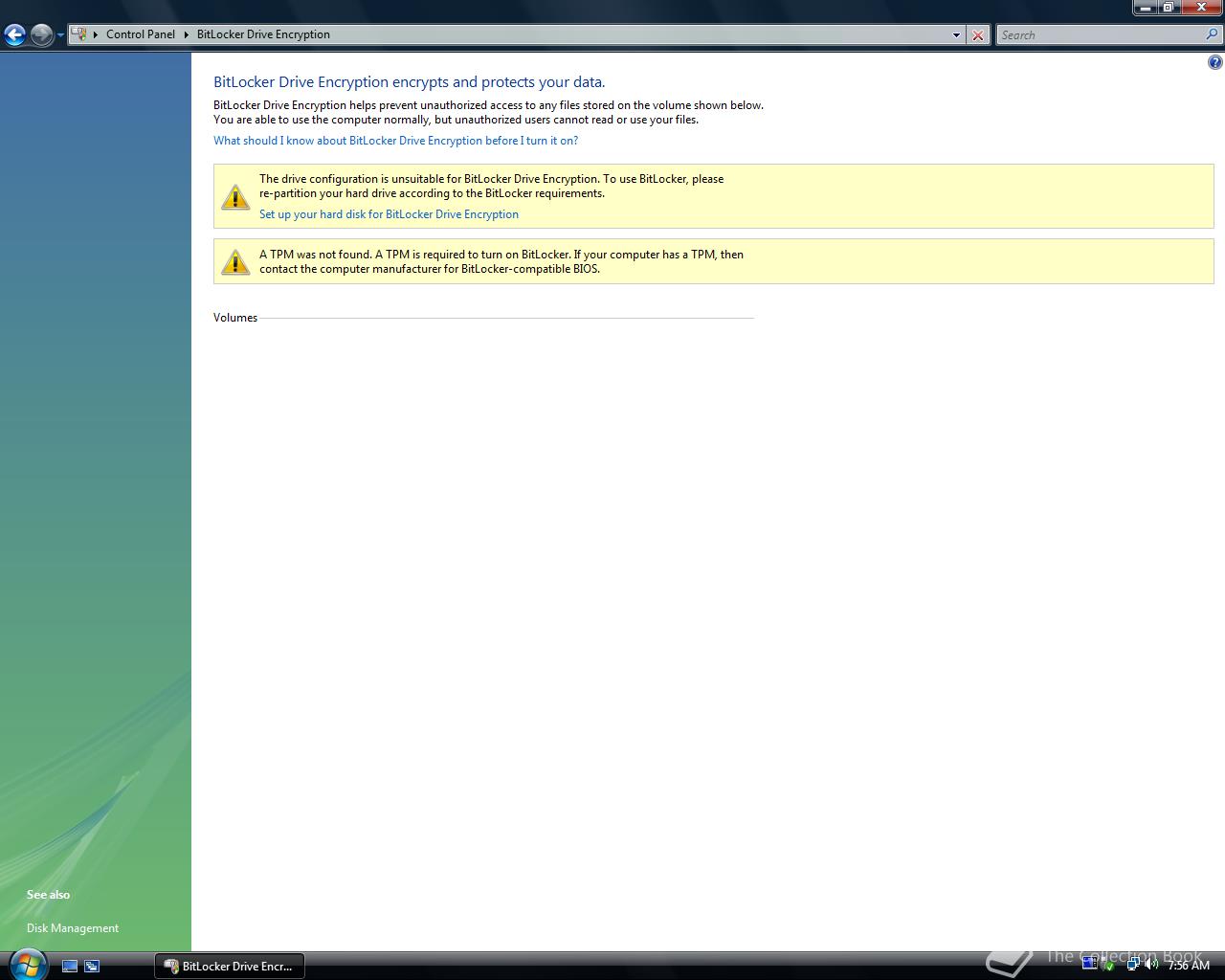Restore down the BitLocker window
The image size is (1225, 980).
1169,8
